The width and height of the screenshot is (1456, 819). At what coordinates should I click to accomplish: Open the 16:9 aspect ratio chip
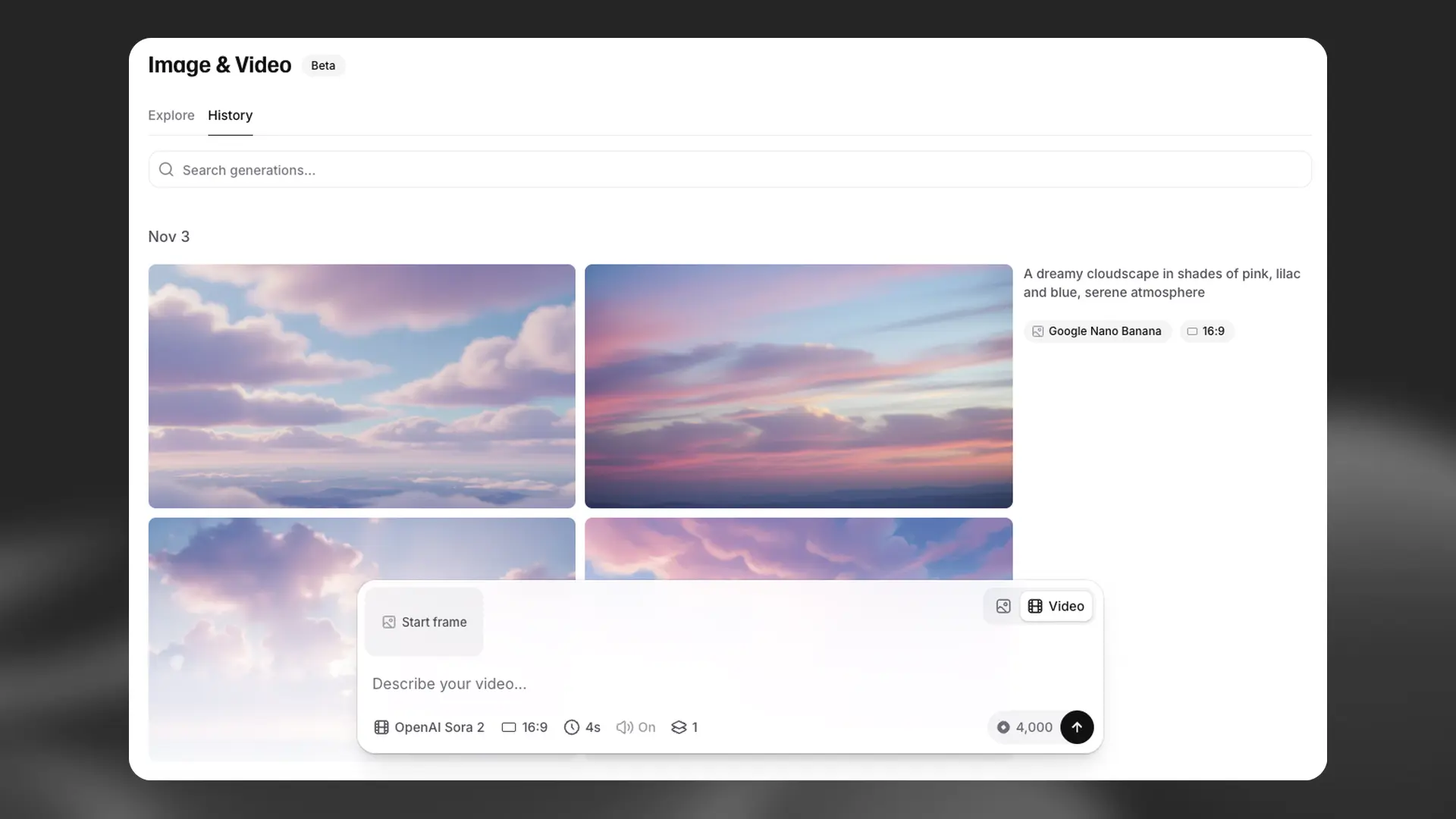point(1207,331)
